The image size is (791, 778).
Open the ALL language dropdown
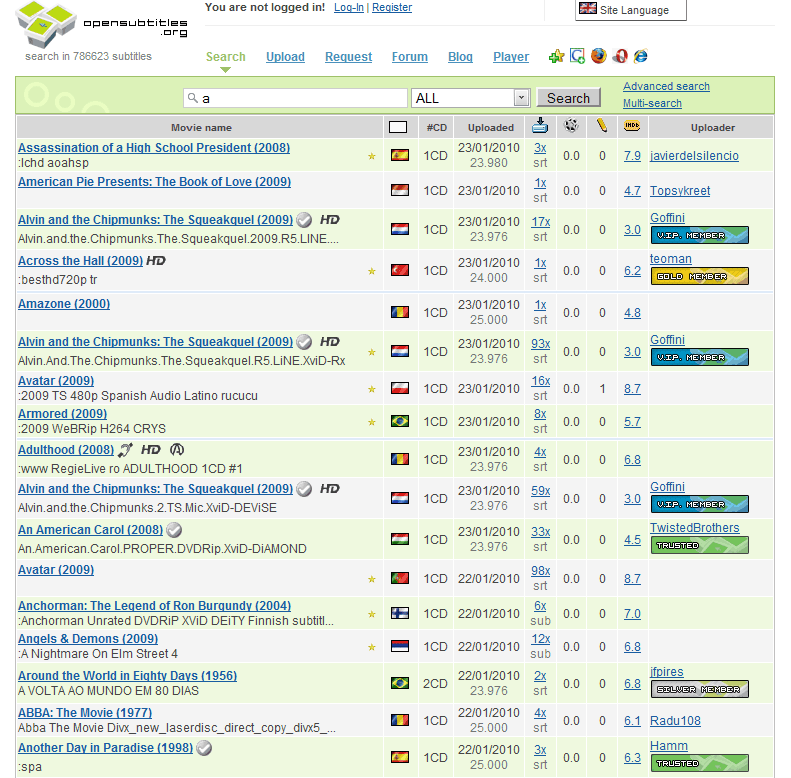471,98
